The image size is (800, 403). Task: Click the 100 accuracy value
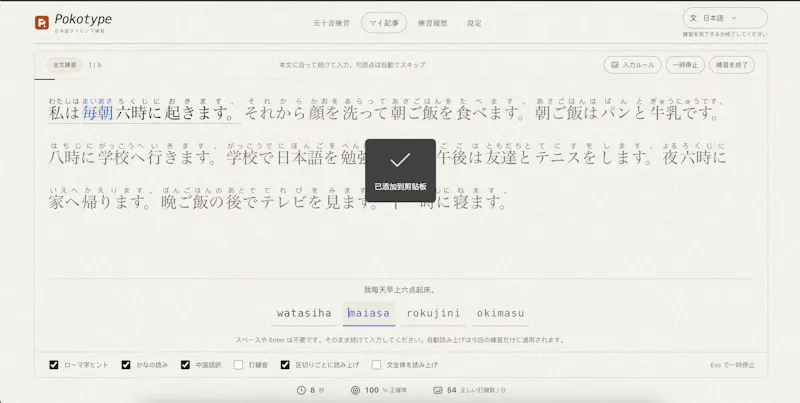[x=371, y=390]
